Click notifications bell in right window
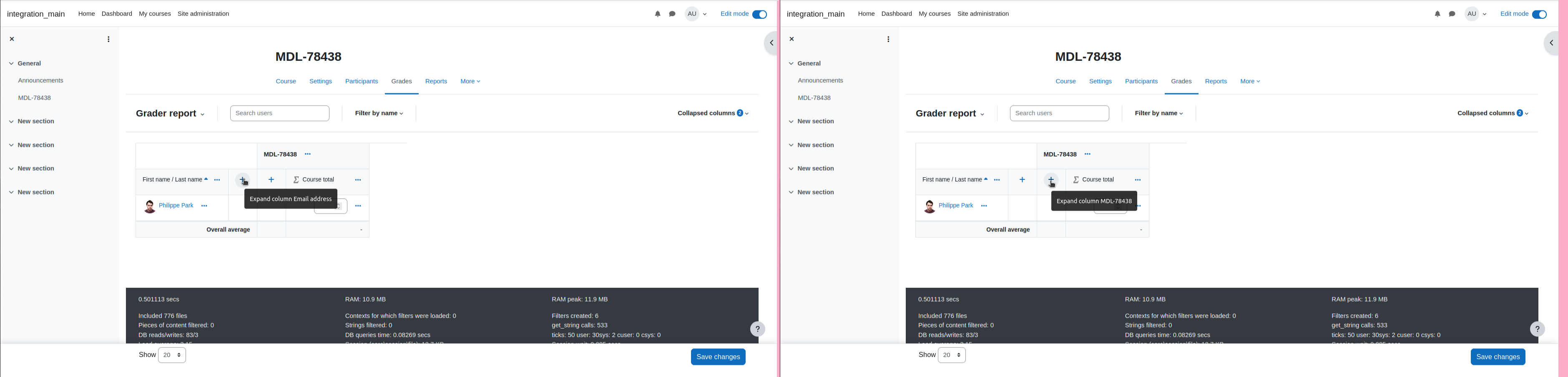The width and height of the screenshot is (1568, 377). pos(1437,14)
